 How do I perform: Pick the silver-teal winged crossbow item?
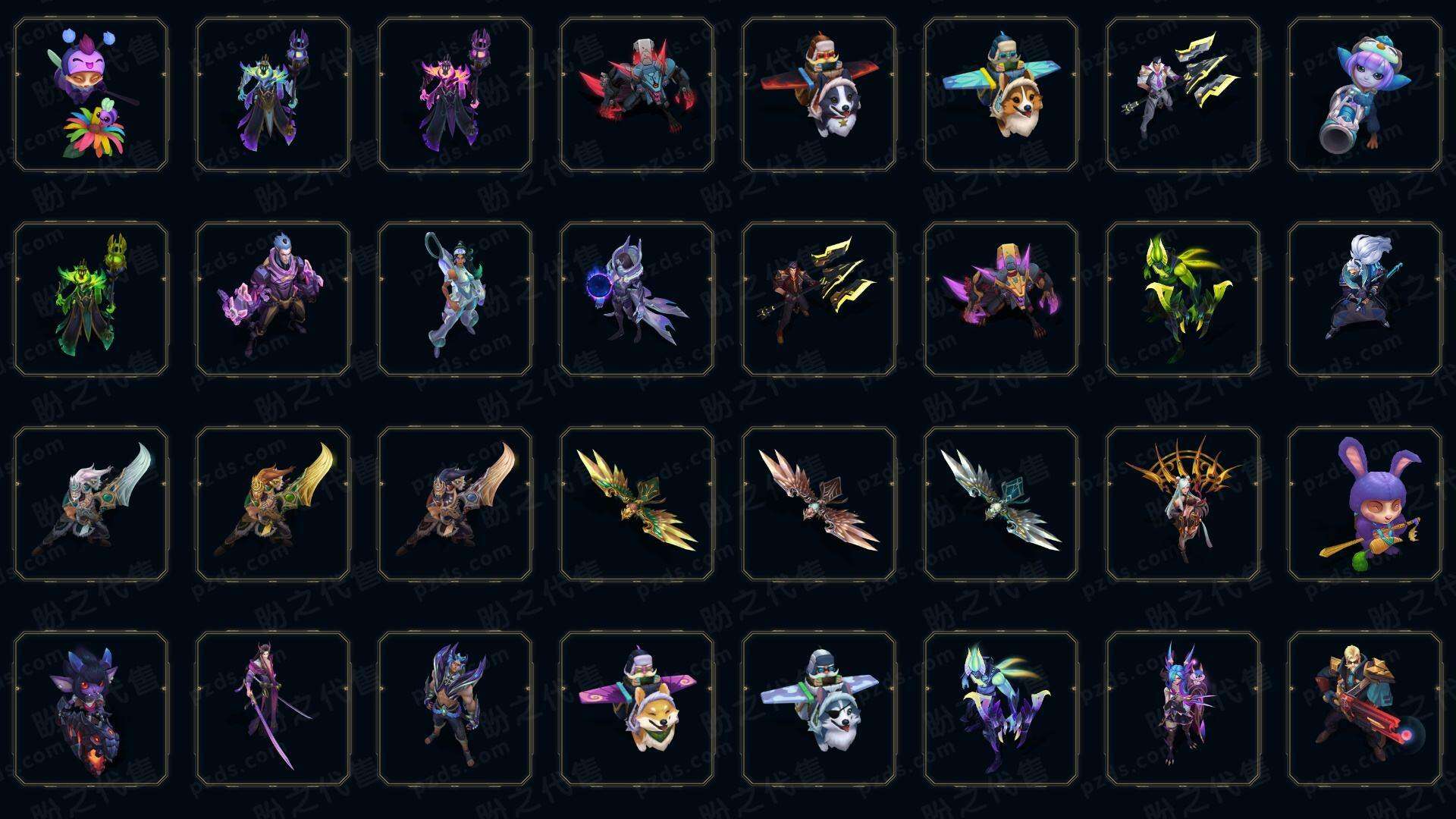click(x=1001, y=504)
